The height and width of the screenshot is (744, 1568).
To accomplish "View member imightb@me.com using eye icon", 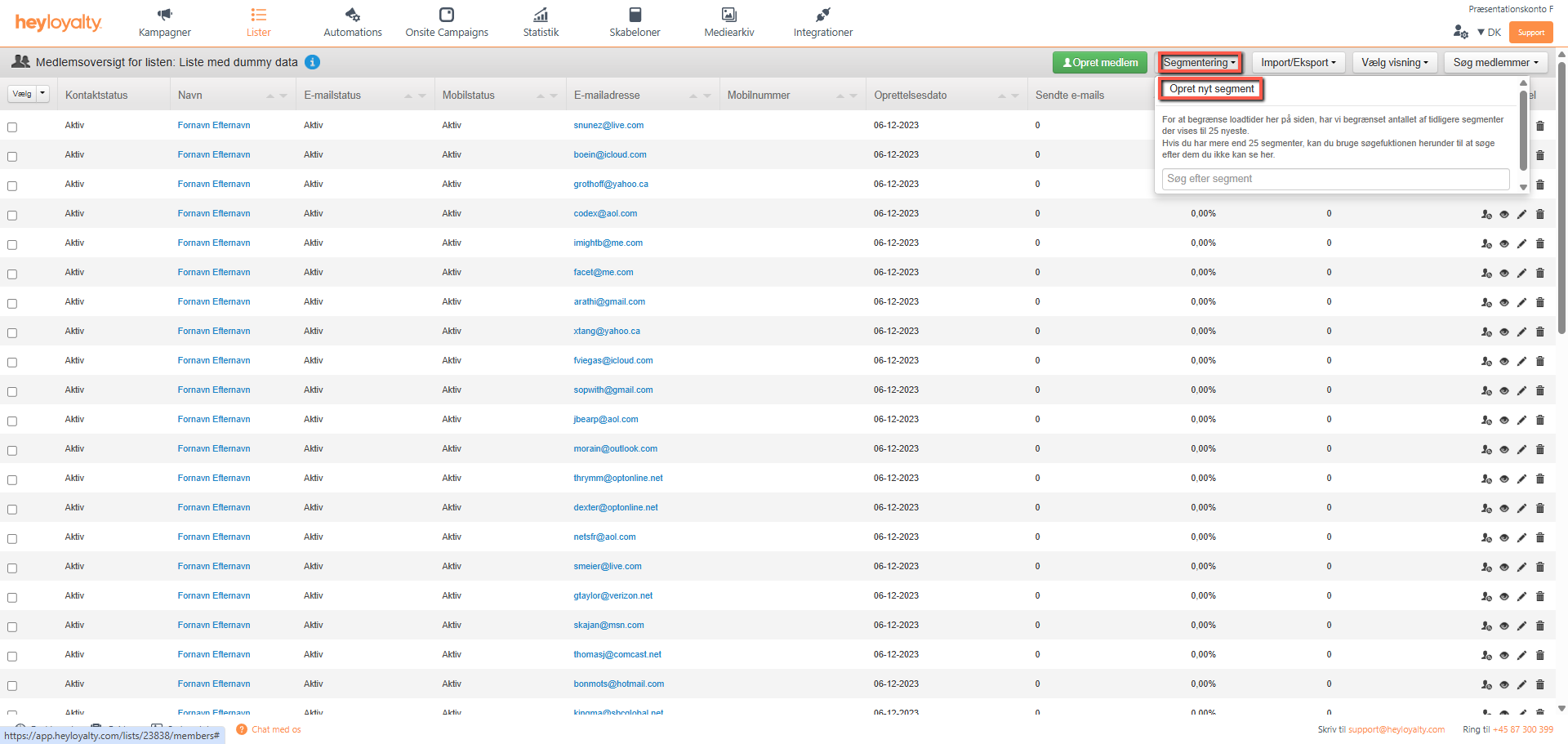I will coord(1503,243).
